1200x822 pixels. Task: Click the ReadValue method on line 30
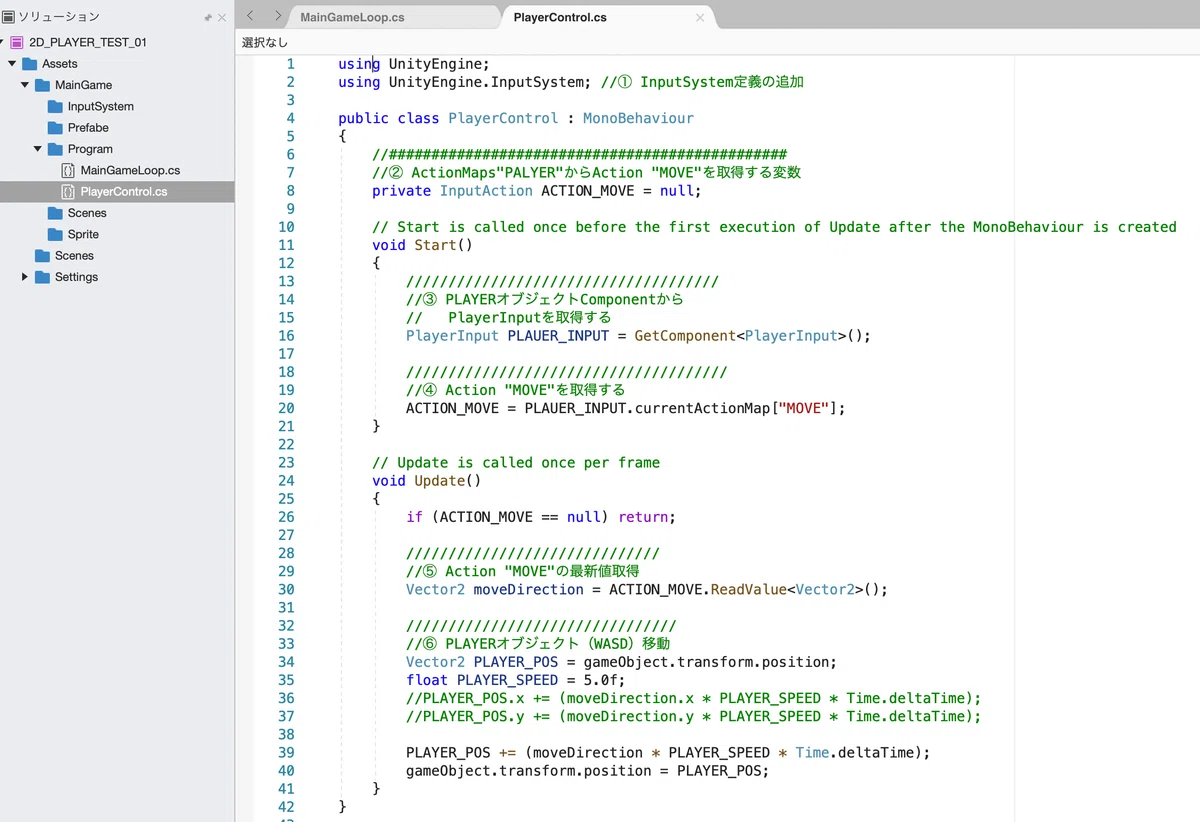(x=749, y=590)
